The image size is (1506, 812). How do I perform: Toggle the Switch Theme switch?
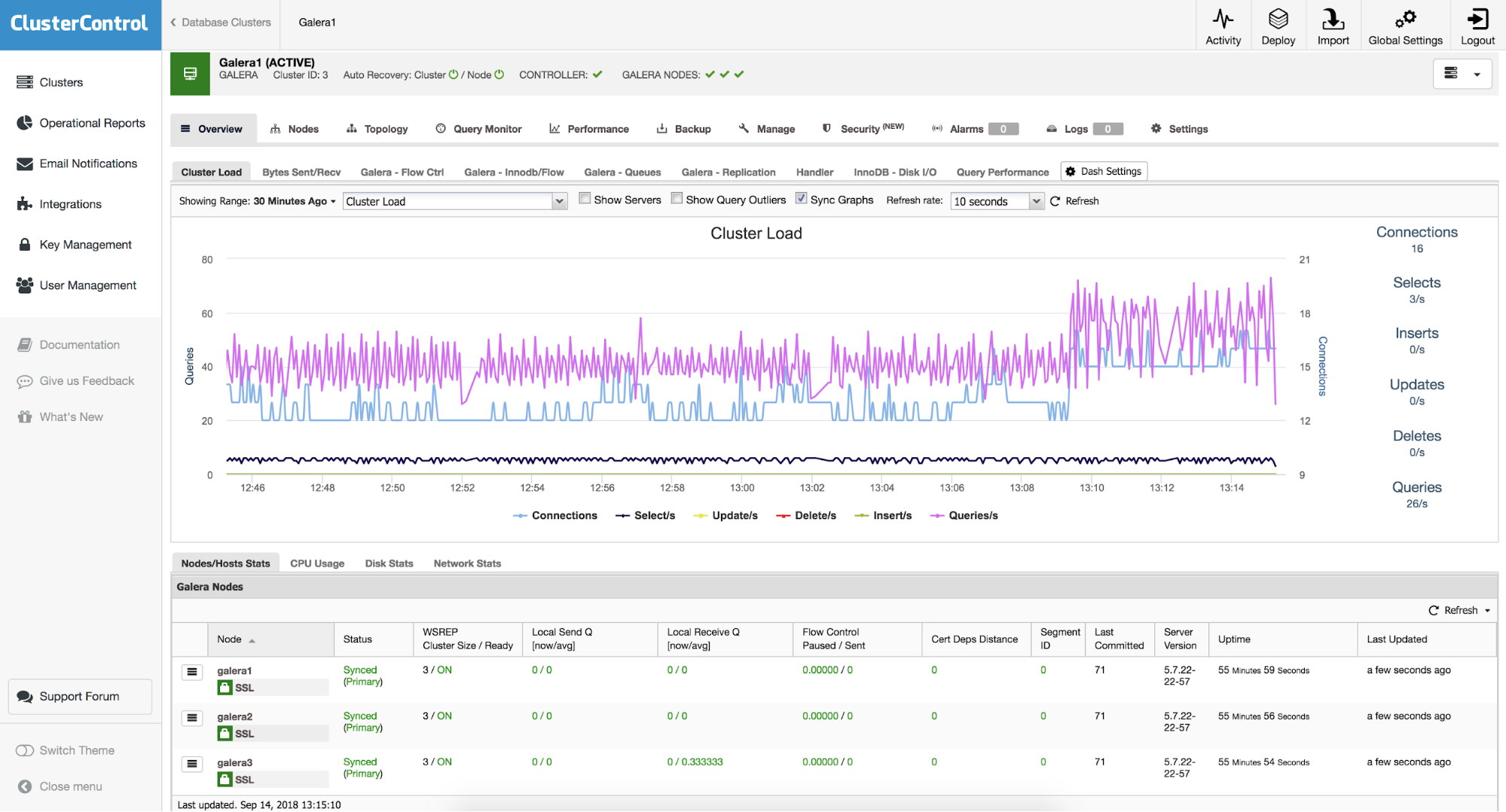point(25,750)
